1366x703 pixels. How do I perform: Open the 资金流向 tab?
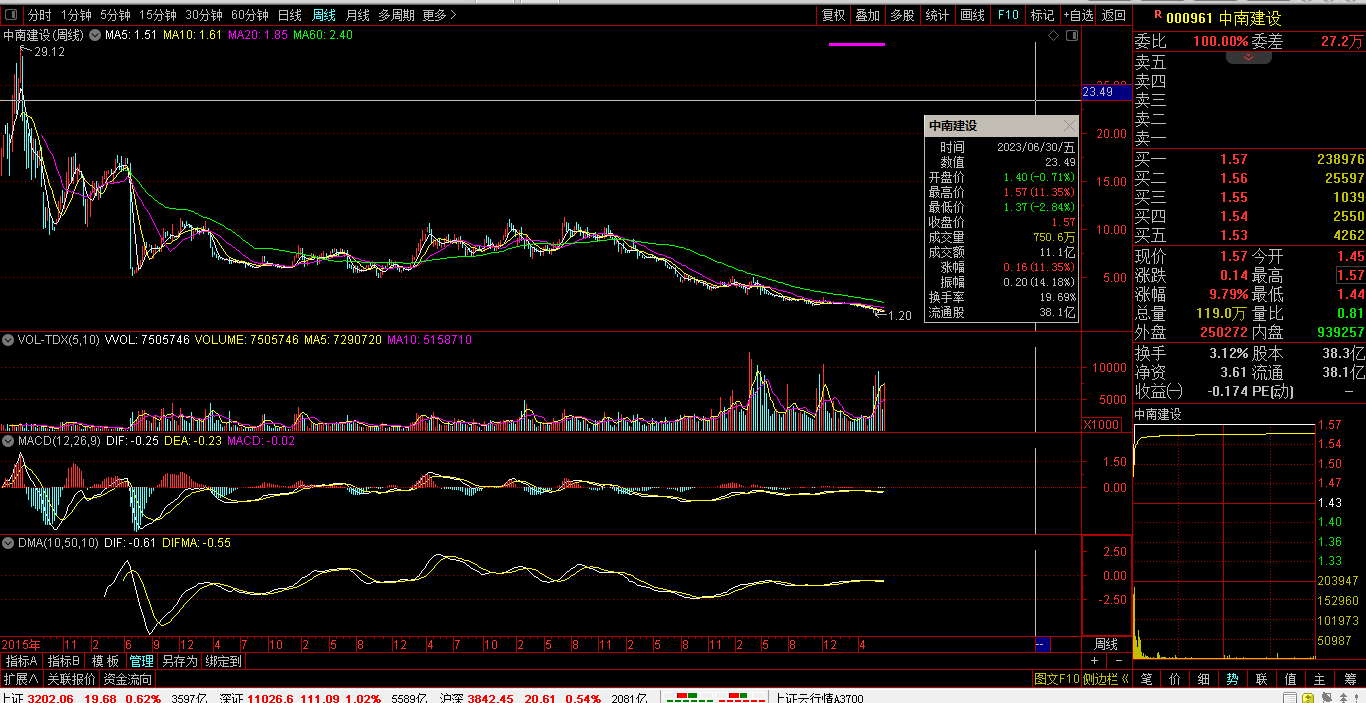(x=128, y=679)
